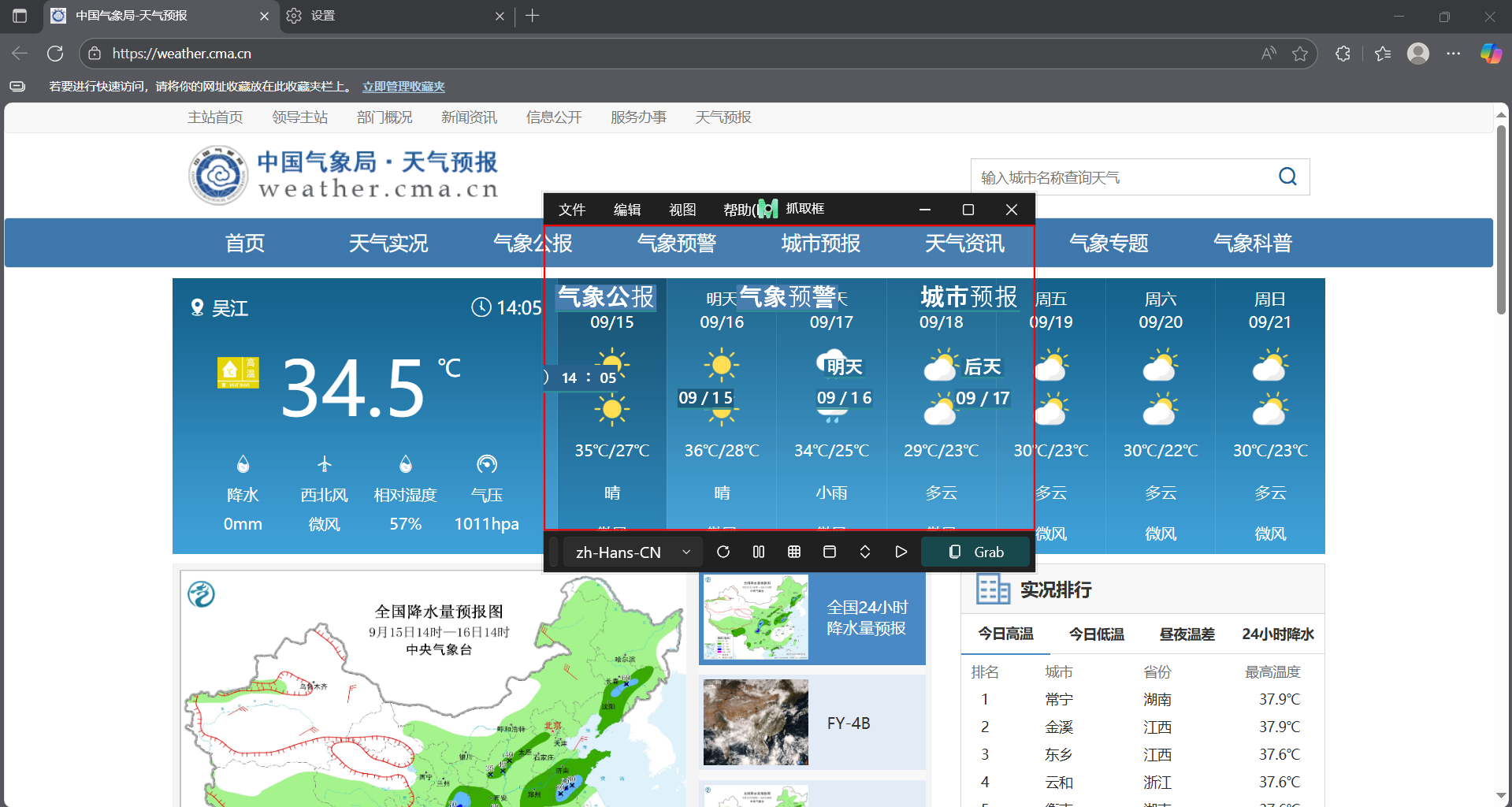Click the refresh icon in grabber toolbar
The image size is (1512, 807).
pos(723,552)
